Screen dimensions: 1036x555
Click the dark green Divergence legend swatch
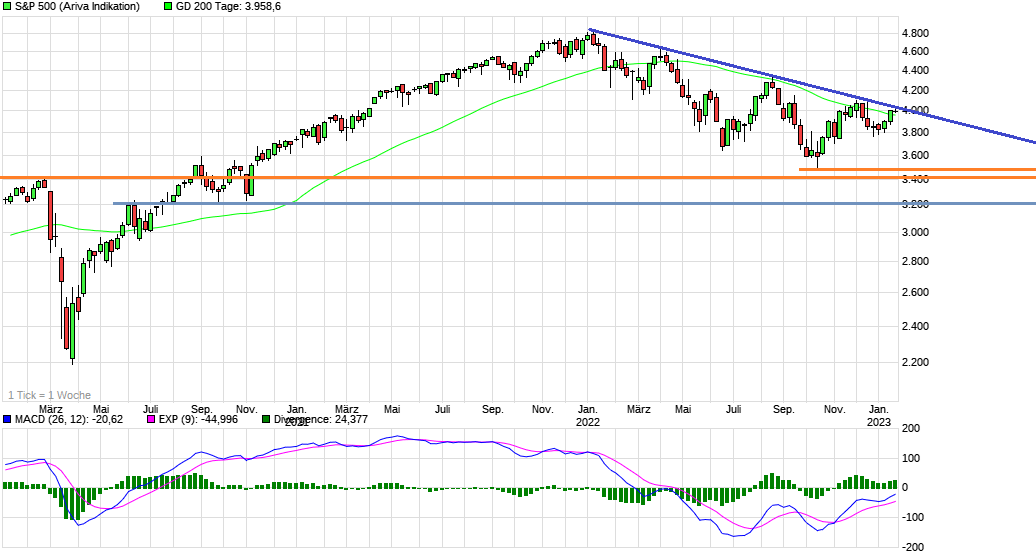266,420
